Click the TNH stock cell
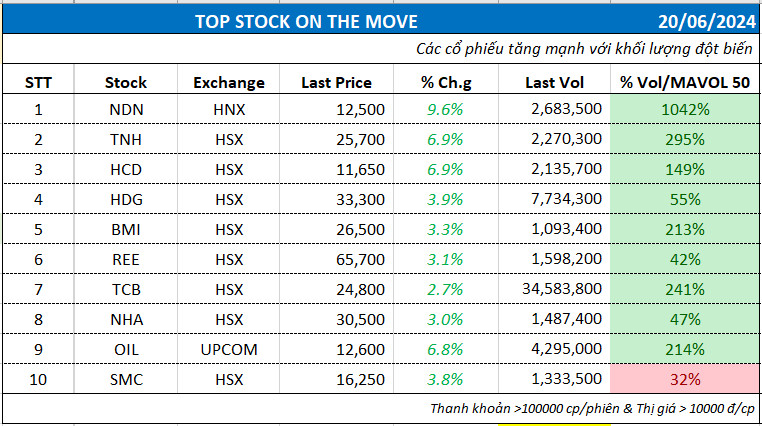 click(x=125, y=140)
